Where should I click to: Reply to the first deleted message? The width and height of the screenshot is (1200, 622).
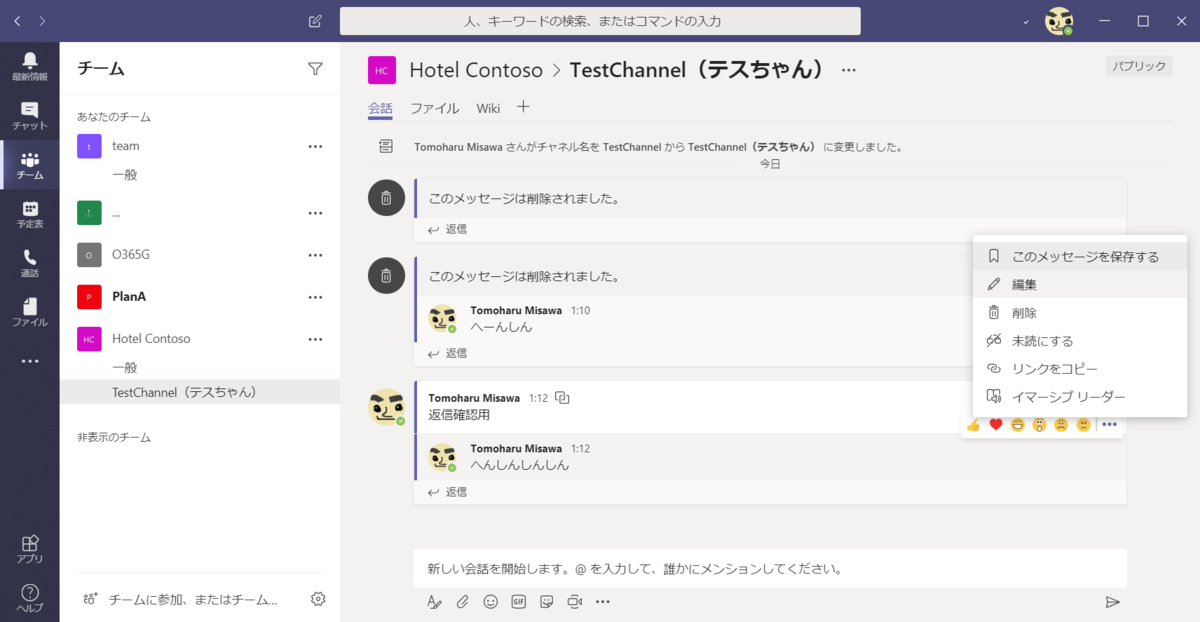click(x=447, y=229)
